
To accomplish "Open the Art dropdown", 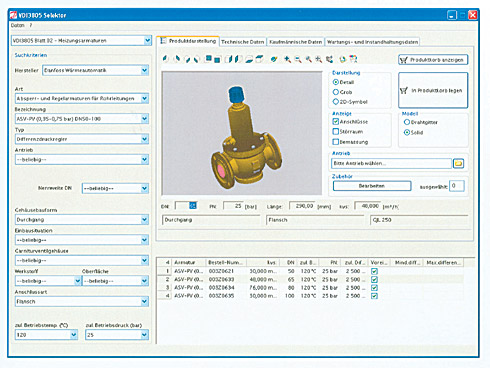I will (144, 99).
